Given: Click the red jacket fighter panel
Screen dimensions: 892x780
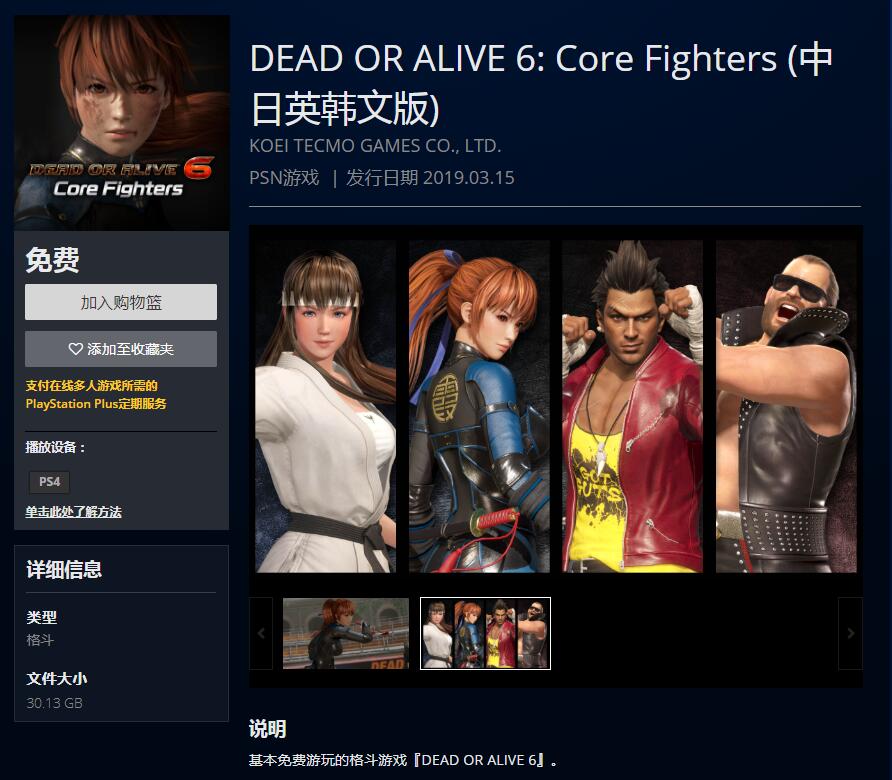Looking at the screenshot, I should pos(633,406).
